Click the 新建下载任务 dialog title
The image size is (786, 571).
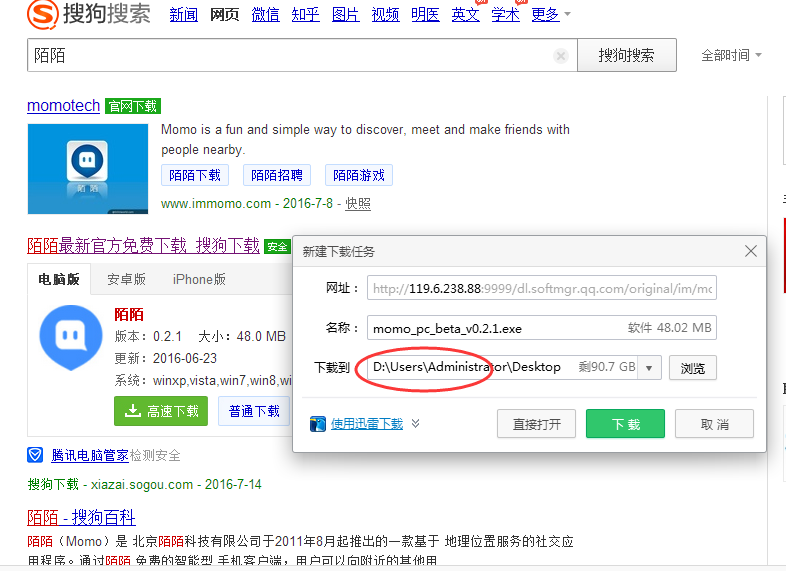point(338,252)
